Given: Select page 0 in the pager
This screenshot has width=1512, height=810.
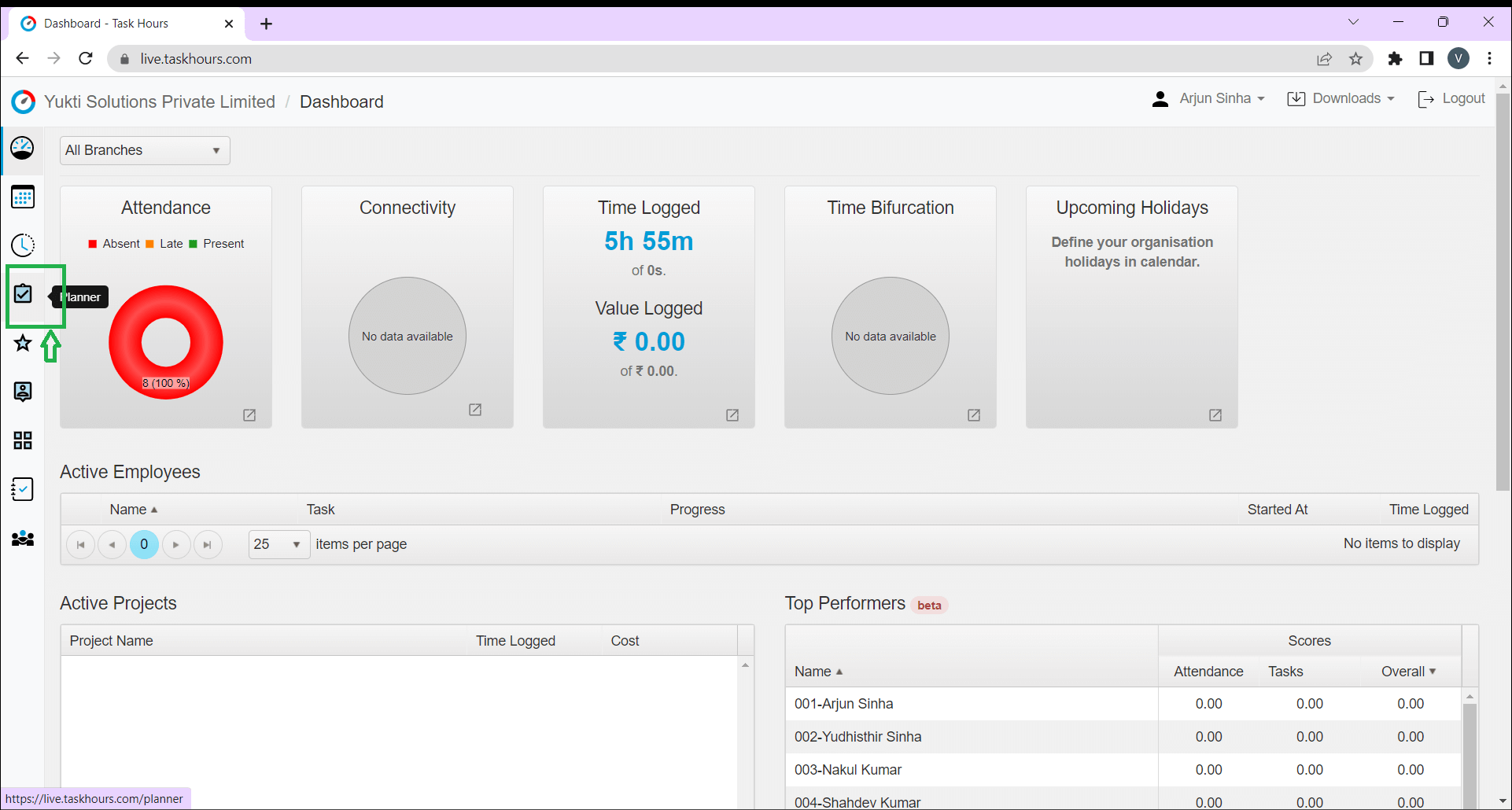Looking at the screenshot, I should tap(144, 544).
